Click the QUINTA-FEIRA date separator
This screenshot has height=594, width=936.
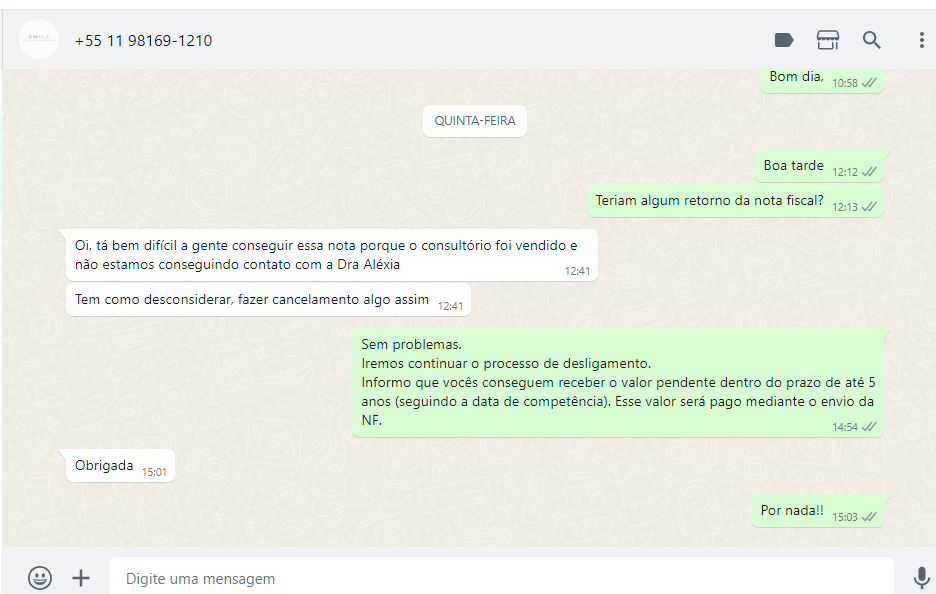475,121
